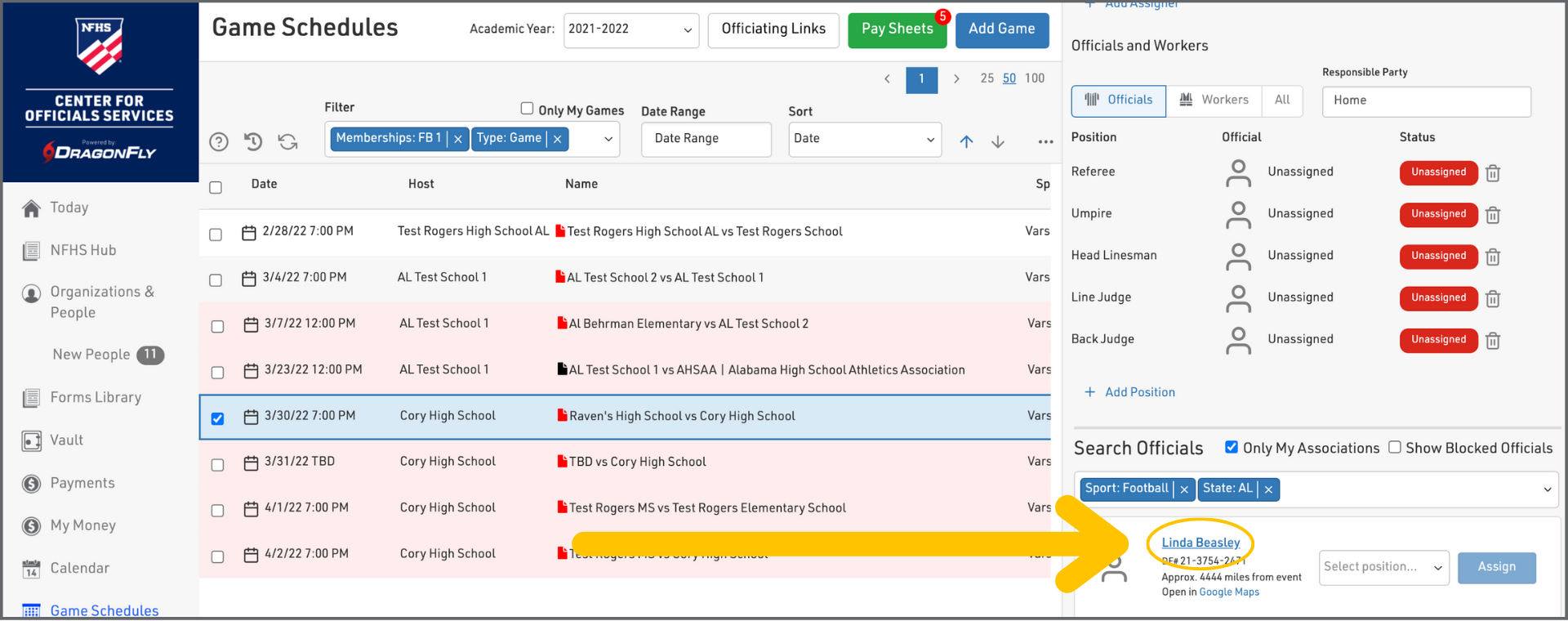
Task: Open Payments in the sidebar
Action: (x=82, y=483)
